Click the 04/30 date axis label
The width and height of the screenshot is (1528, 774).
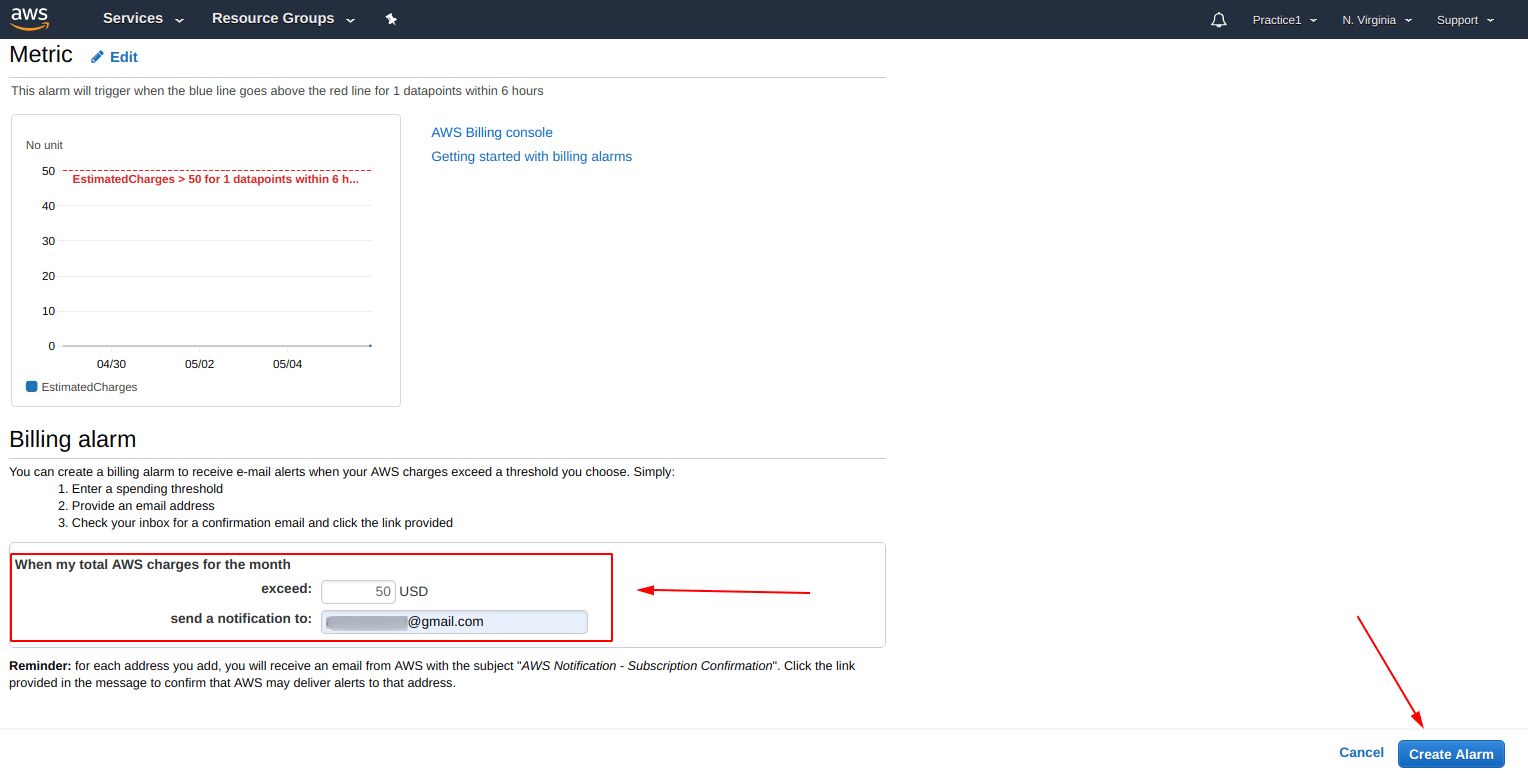click(x=111, y=364)
